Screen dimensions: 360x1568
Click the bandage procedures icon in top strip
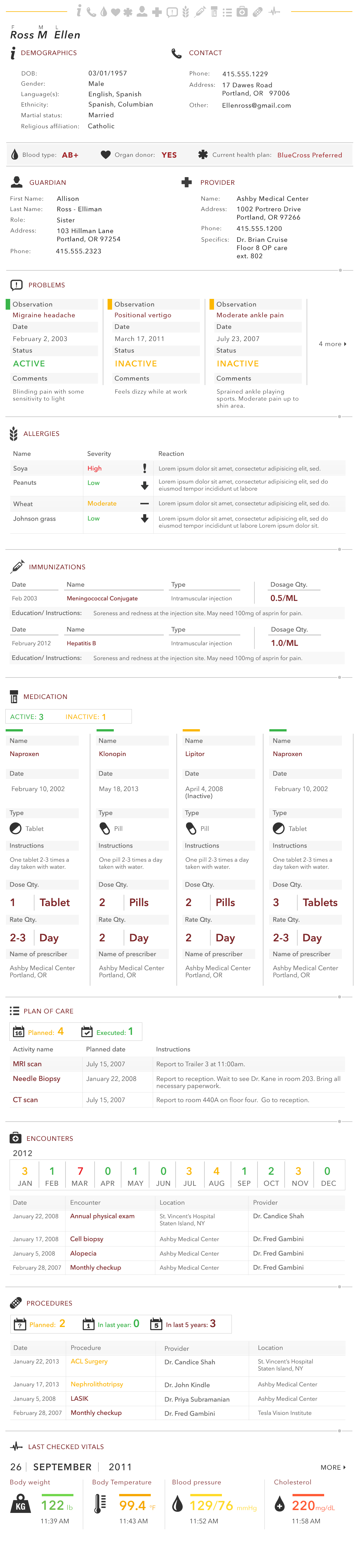[x=258, y=12]
